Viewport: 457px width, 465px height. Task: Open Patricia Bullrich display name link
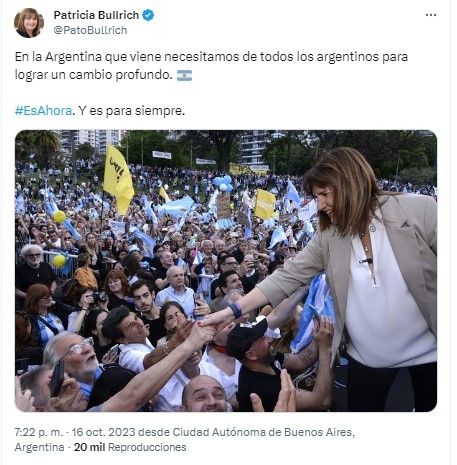click(x=96, y=15)
